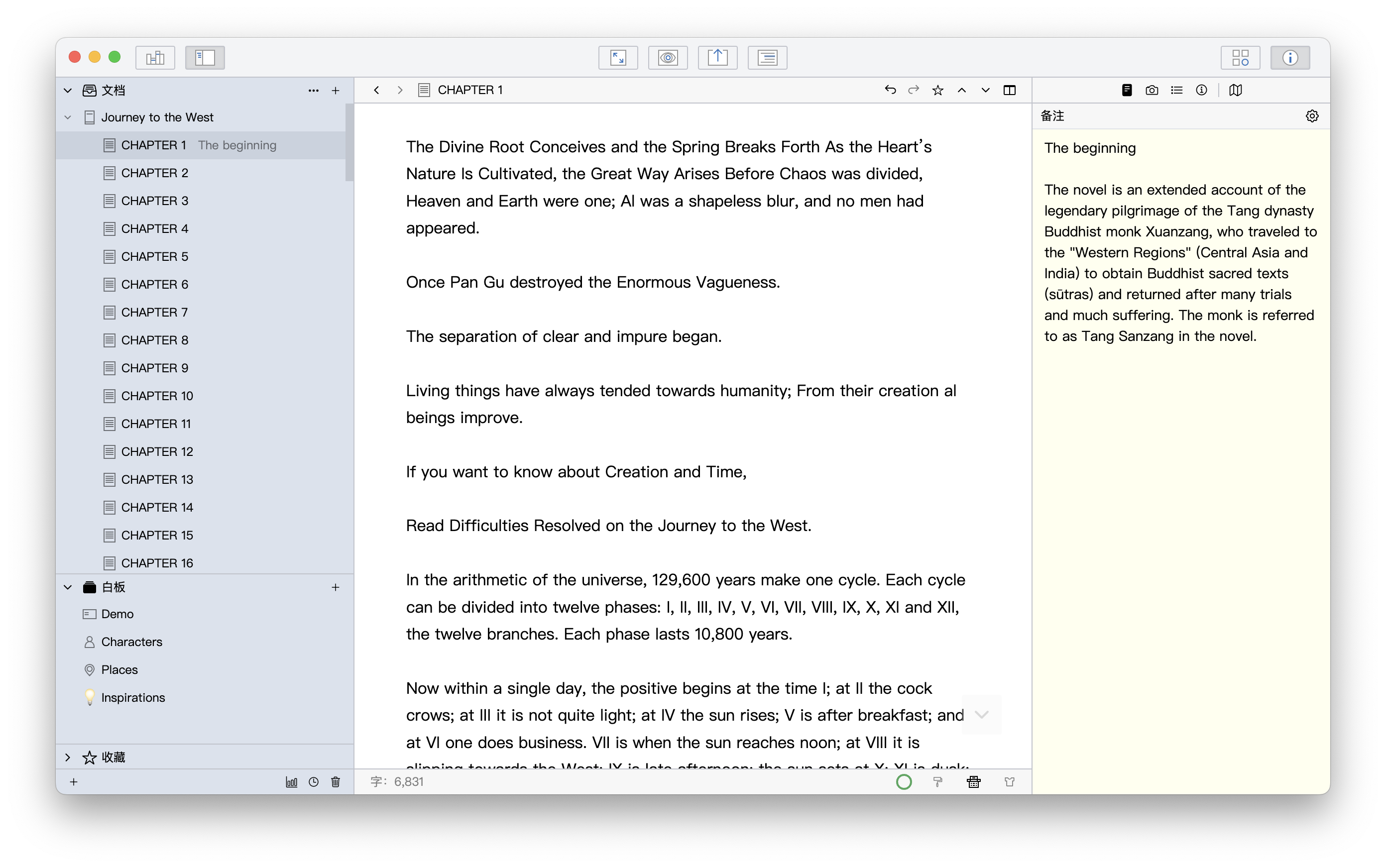This screenshot has height=868, width=1386.
Task: Click the undo arrow
Action: click(x=891, y=90)
